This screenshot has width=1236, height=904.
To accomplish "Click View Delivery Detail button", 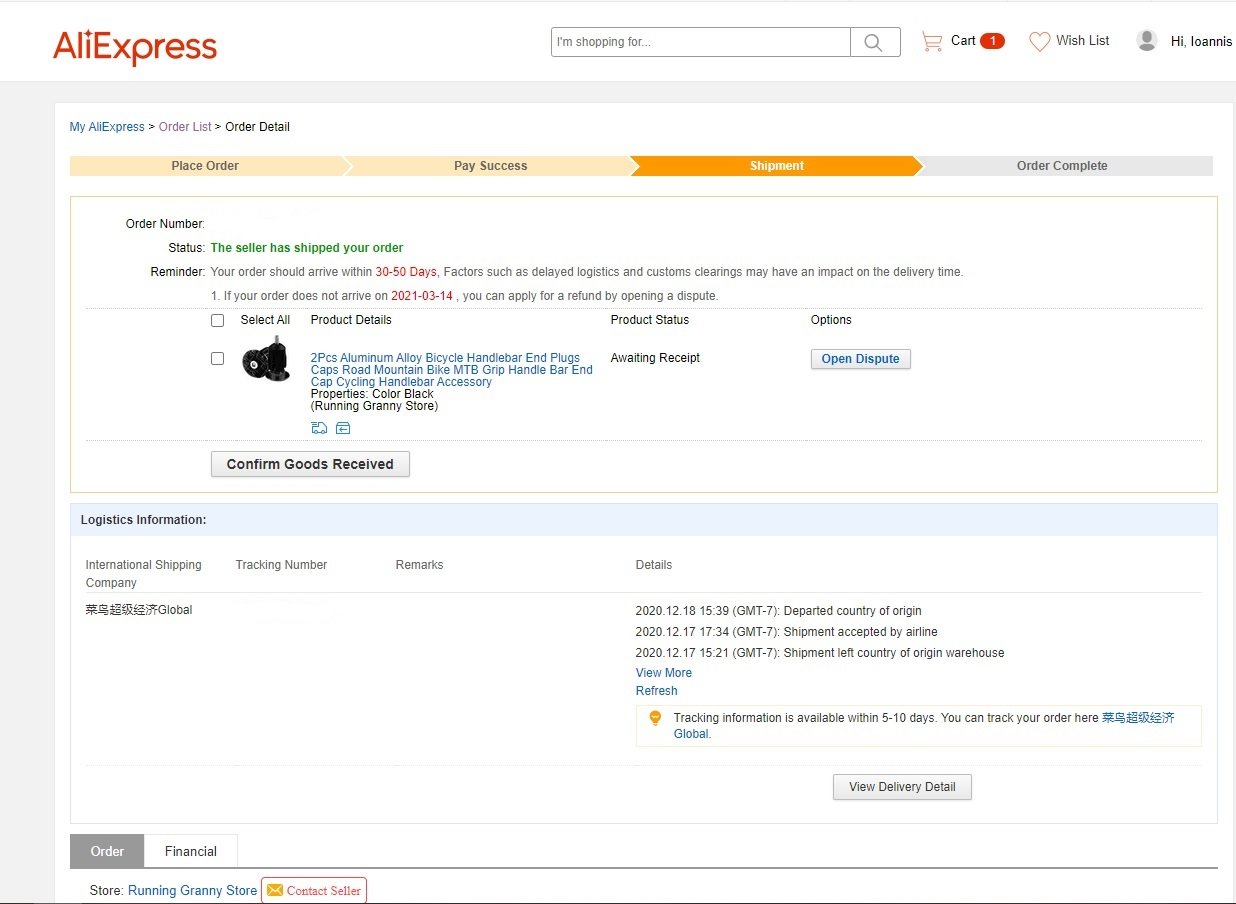I will 902,787.
